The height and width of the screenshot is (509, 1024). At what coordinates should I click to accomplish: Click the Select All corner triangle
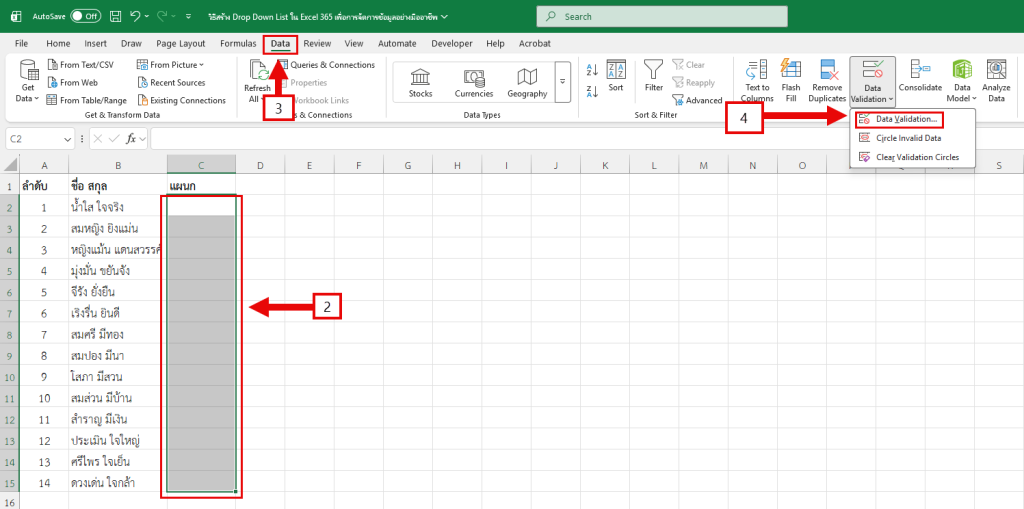pos(10,166)
